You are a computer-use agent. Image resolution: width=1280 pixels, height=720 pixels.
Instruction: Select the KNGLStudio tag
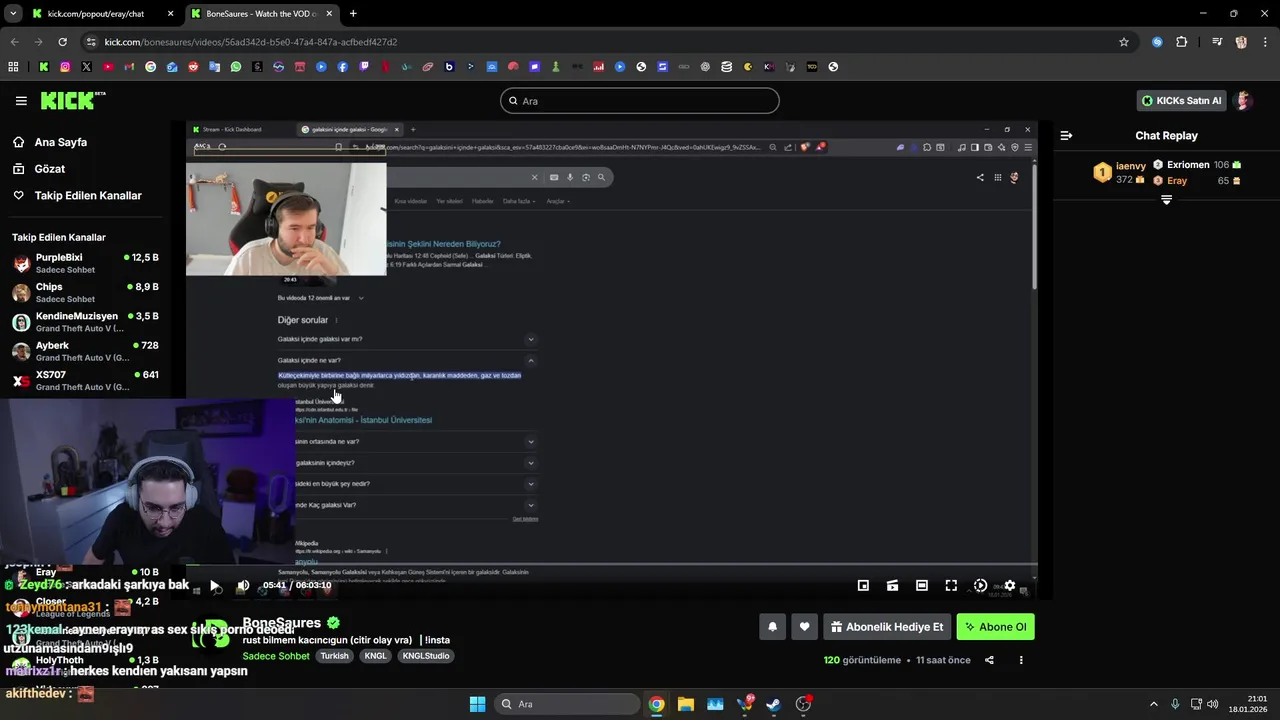[426, 656]
